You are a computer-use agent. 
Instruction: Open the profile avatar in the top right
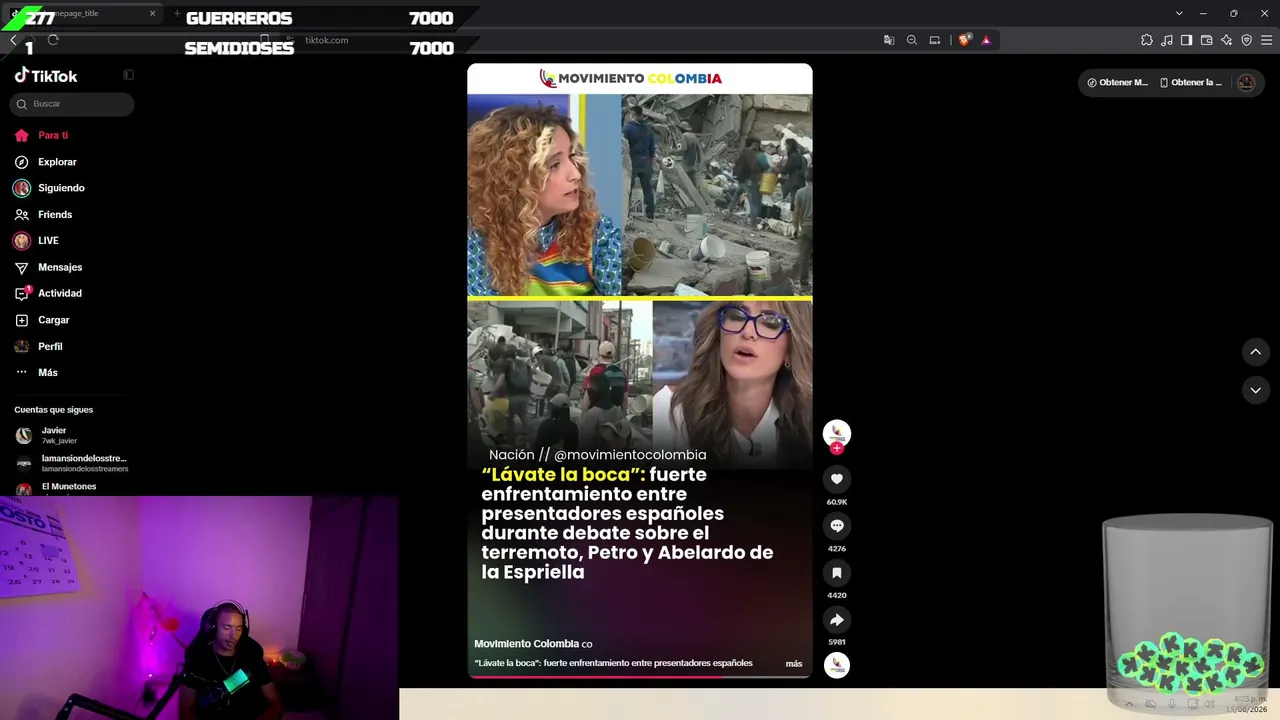[1246, 83]
